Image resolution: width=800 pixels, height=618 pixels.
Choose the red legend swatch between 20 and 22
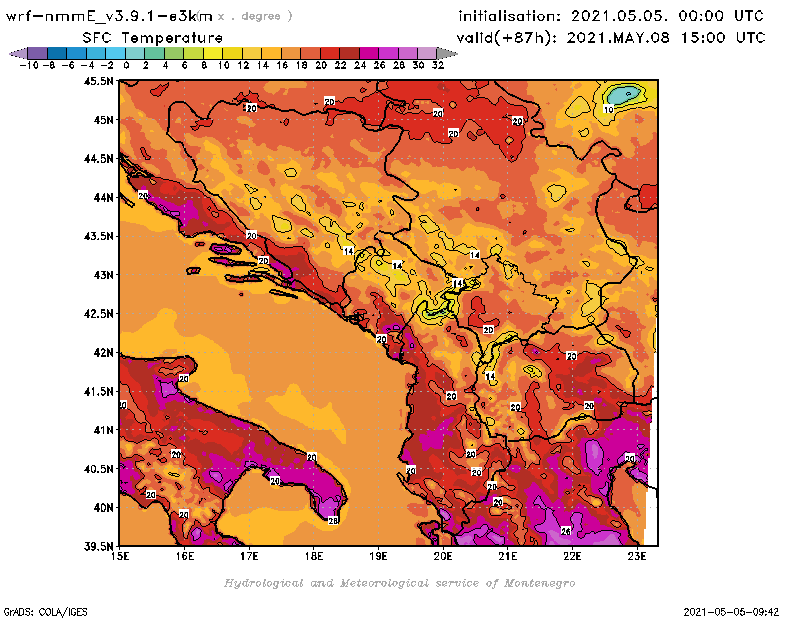(330, 53)
